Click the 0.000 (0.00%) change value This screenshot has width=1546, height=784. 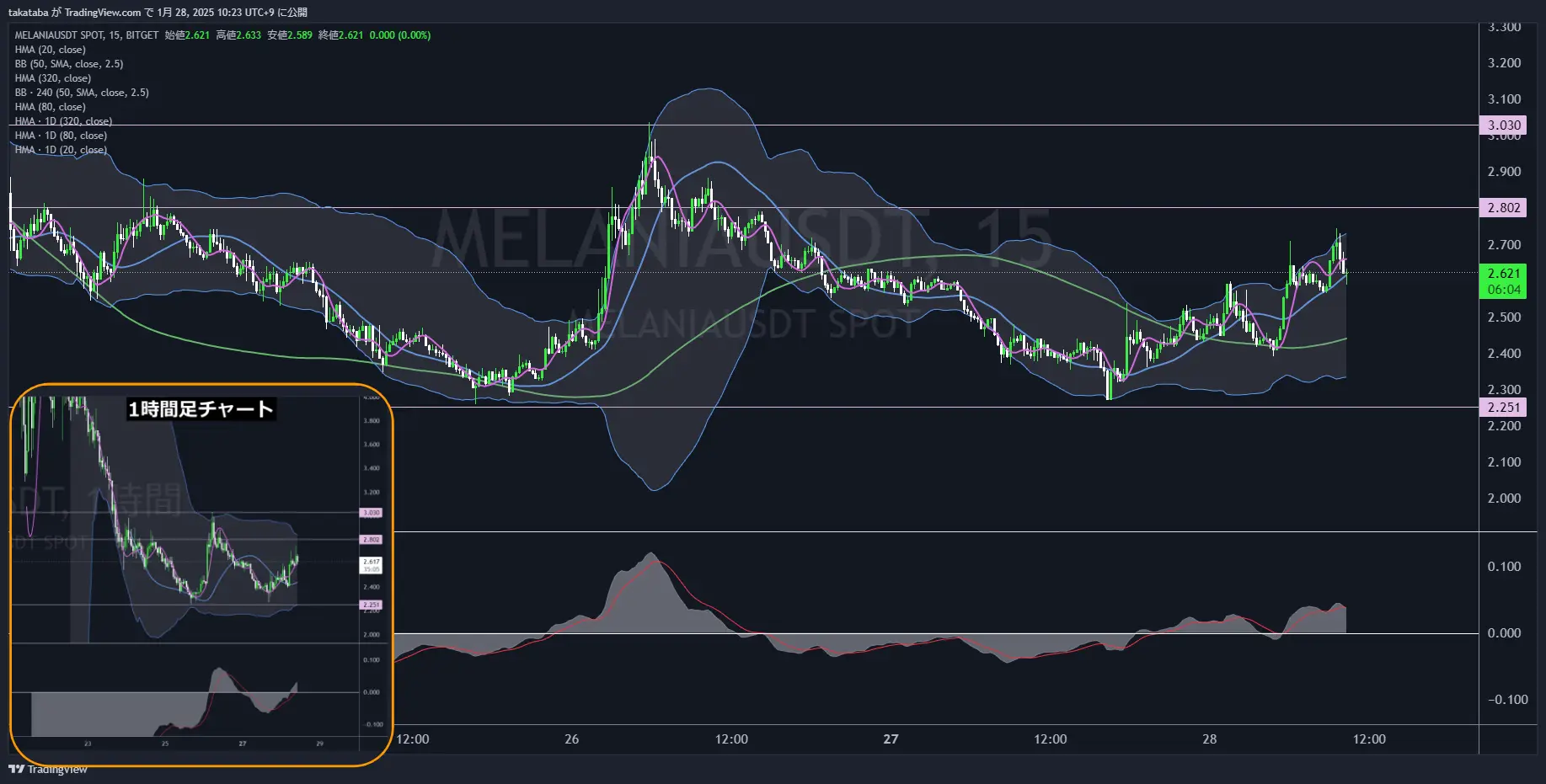pyautogui.click(x=400, y=35)
